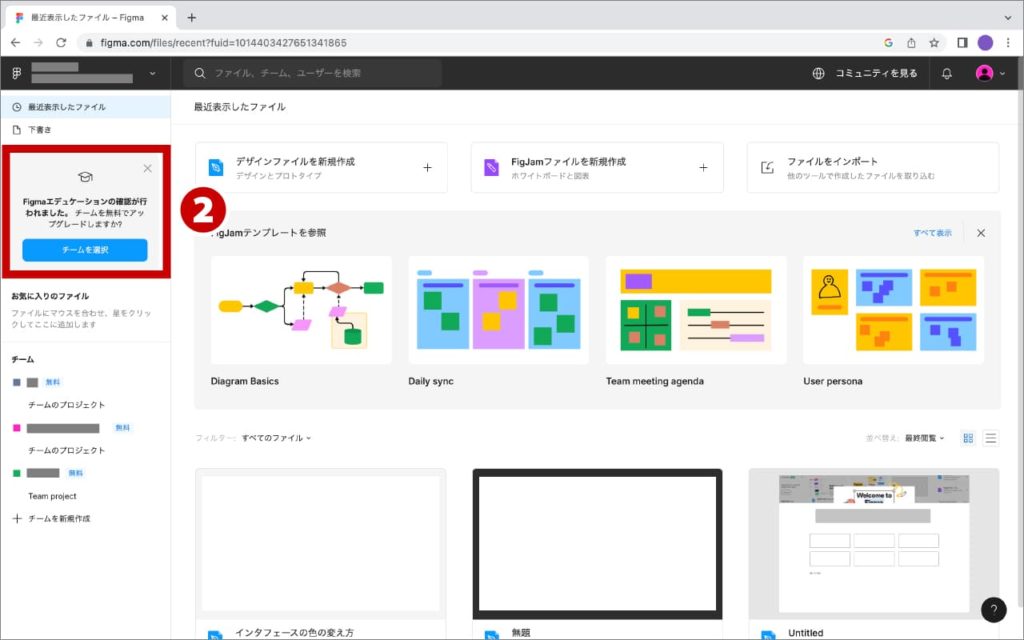Click the ファイルをインポート import card
This screenshot has height=640, width=1024.
click(x=873, y=168)
